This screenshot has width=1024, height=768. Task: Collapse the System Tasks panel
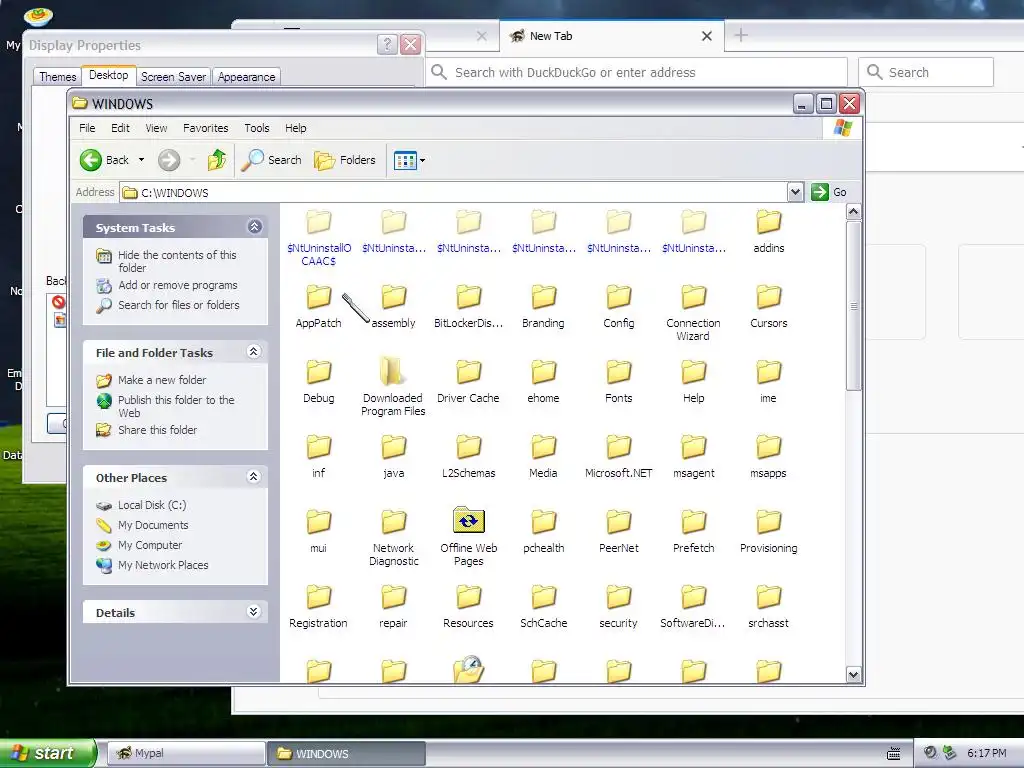click(x=255, y=227)
